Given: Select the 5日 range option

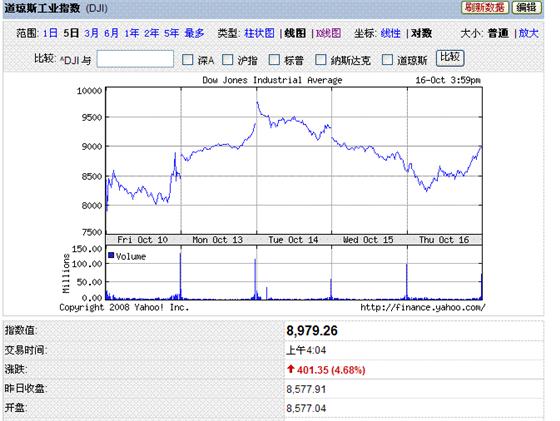Looking at the screenshot, I should [x=71, y=33].
